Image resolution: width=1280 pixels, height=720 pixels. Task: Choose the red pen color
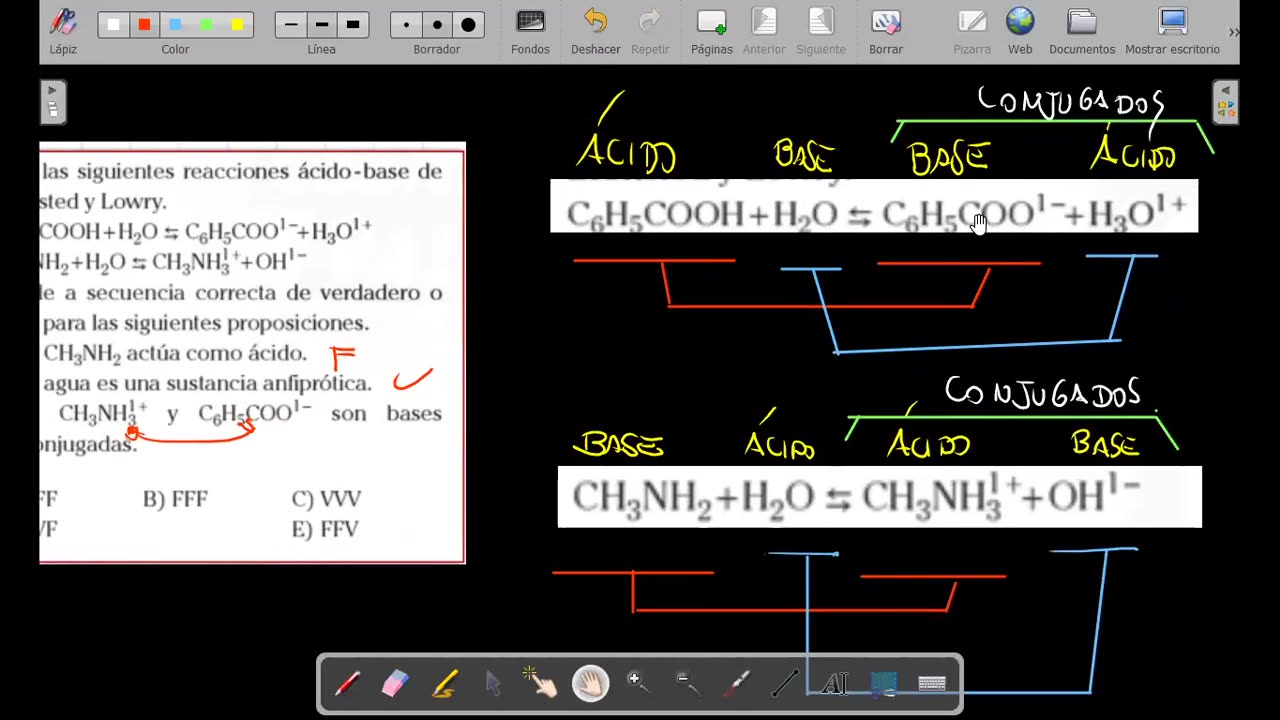coord(144,24)
